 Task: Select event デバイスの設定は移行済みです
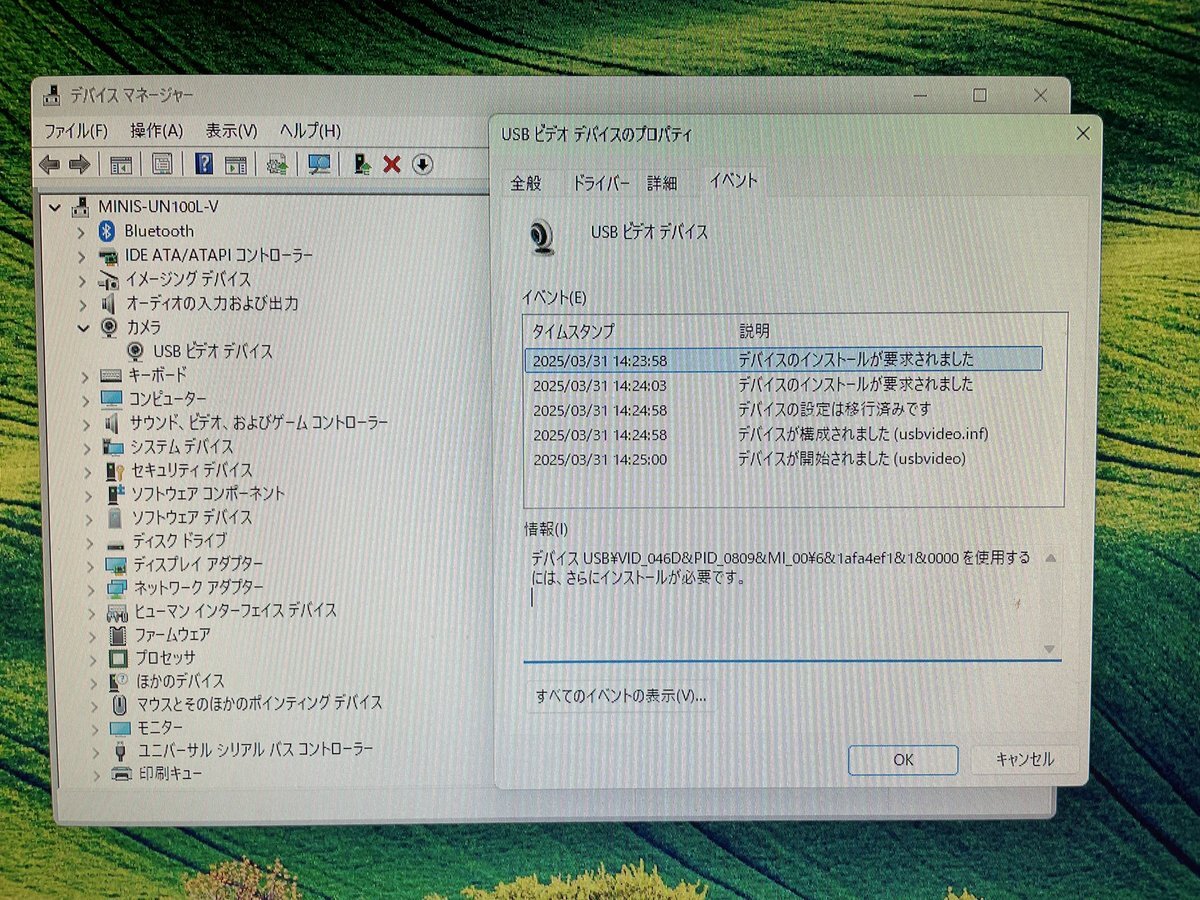coord(784,410)
